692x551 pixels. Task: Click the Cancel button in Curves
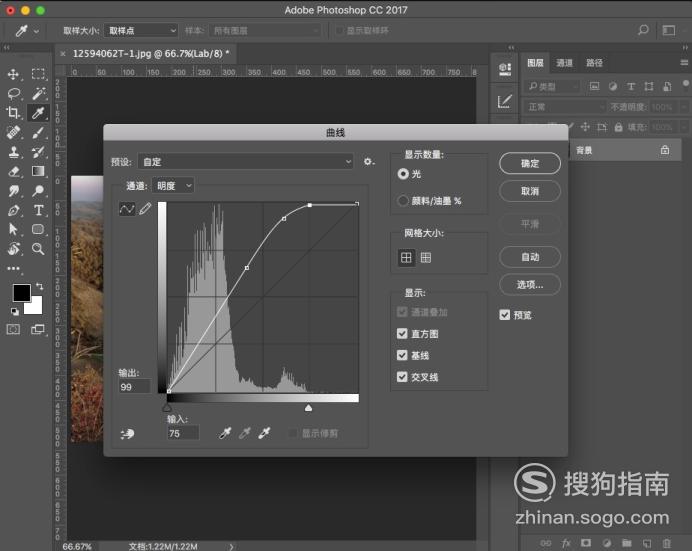pyautogui.click(x=530, y=191)
